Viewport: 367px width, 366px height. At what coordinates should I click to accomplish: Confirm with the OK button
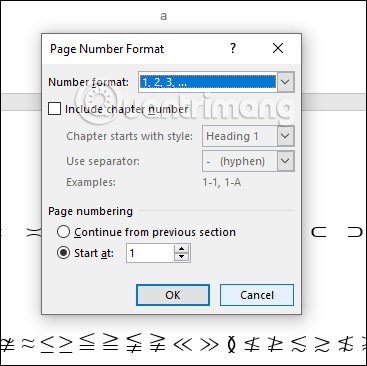(x=173, y=295)
